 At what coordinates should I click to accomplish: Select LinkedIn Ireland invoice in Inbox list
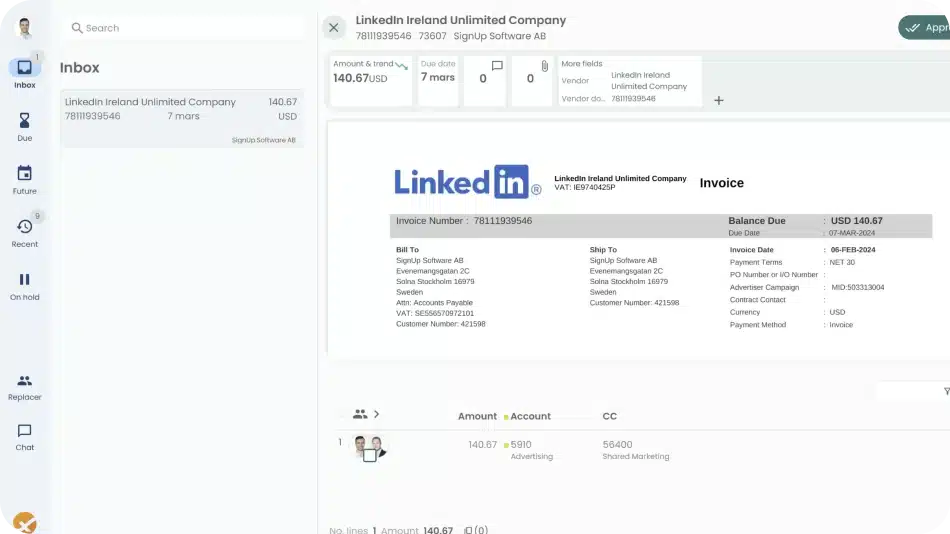click(x=182, y=118)
